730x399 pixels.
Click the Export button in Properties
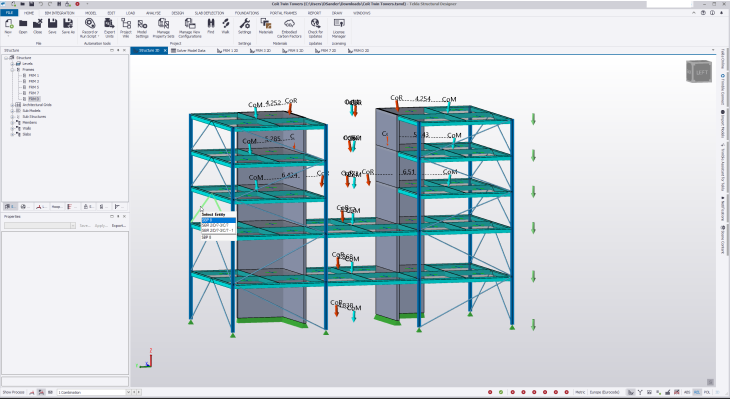118,225
